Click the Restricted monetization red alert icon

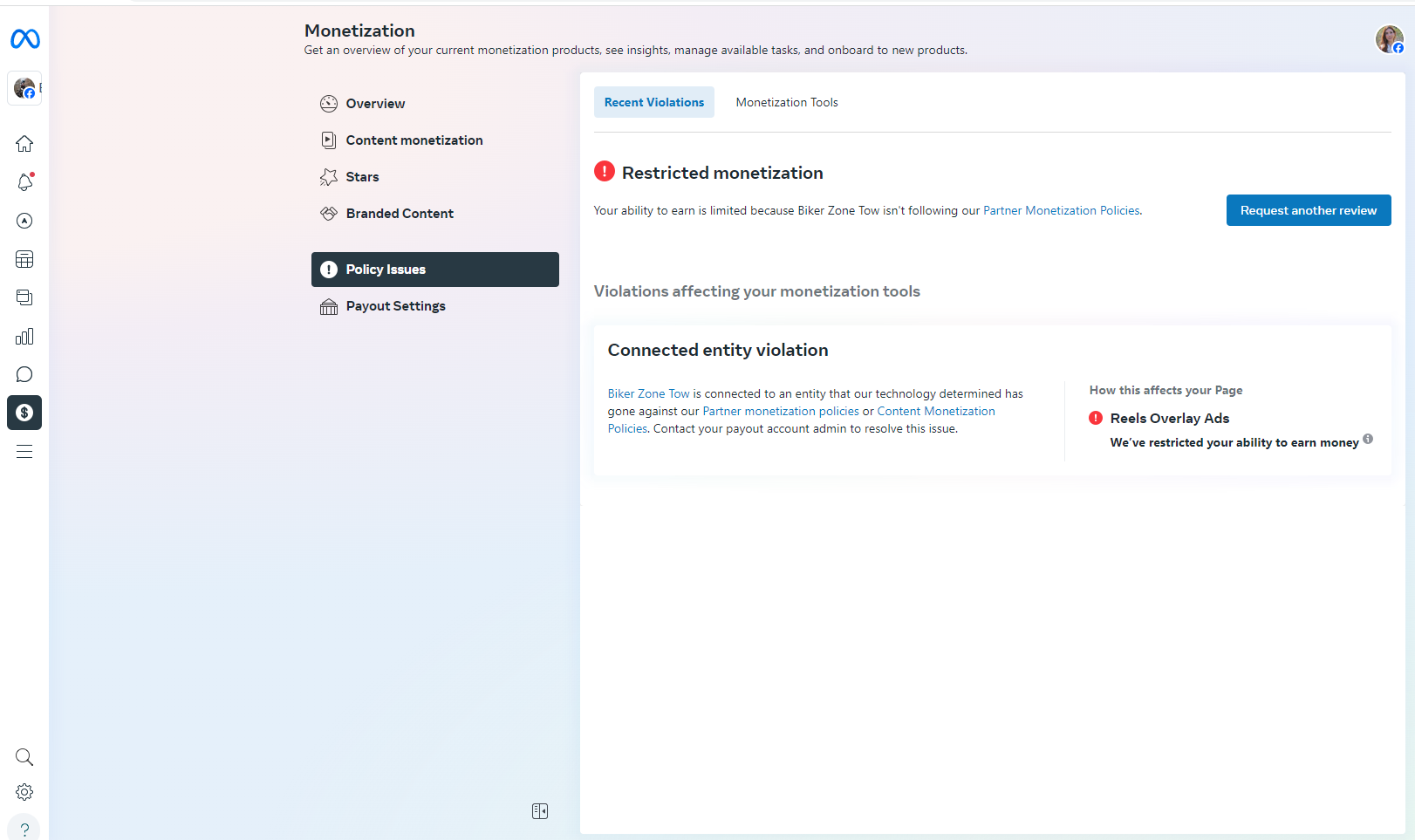click(x=605, y=171)
